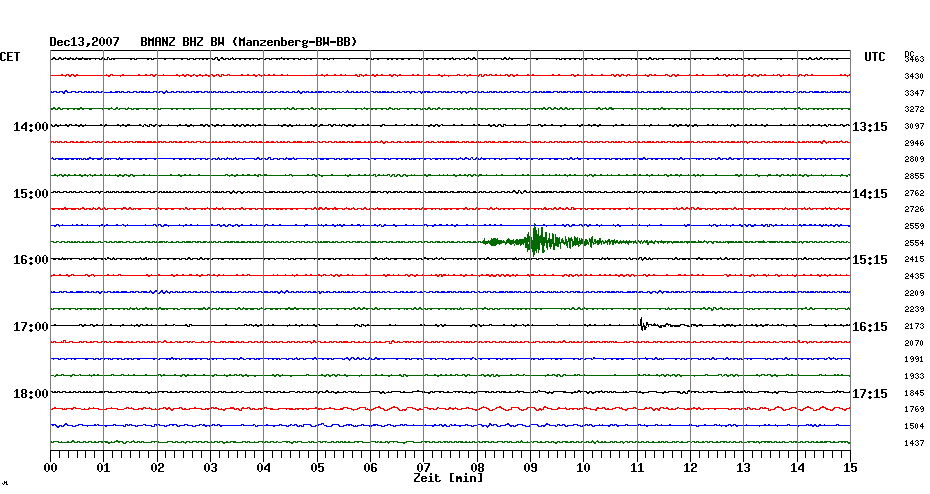Select DC value 2855
The image size is (930, 494).
(x=914, y=177)
